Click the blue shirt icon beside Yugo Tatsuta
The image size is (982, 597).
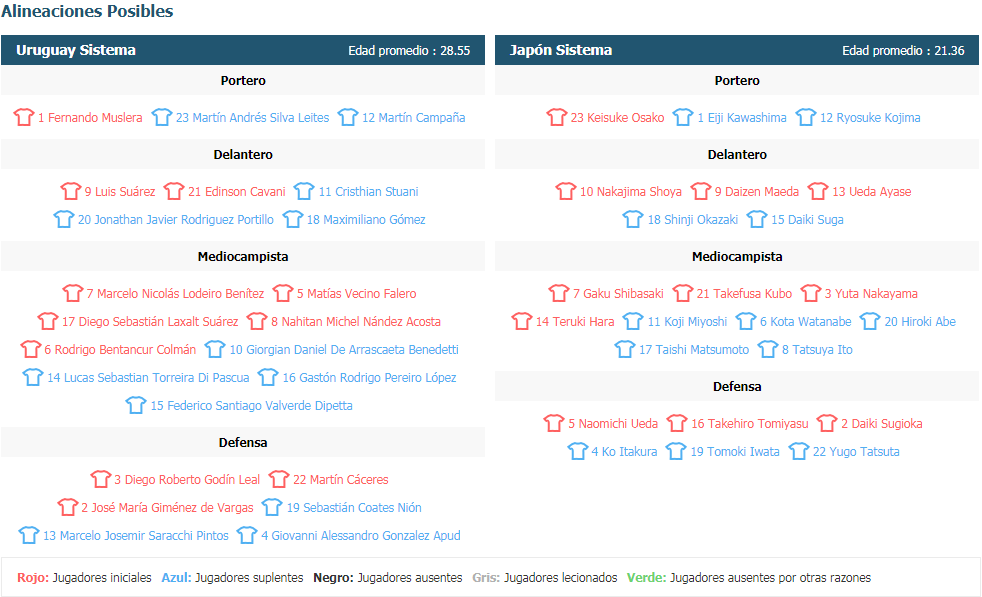pos(799,451)
